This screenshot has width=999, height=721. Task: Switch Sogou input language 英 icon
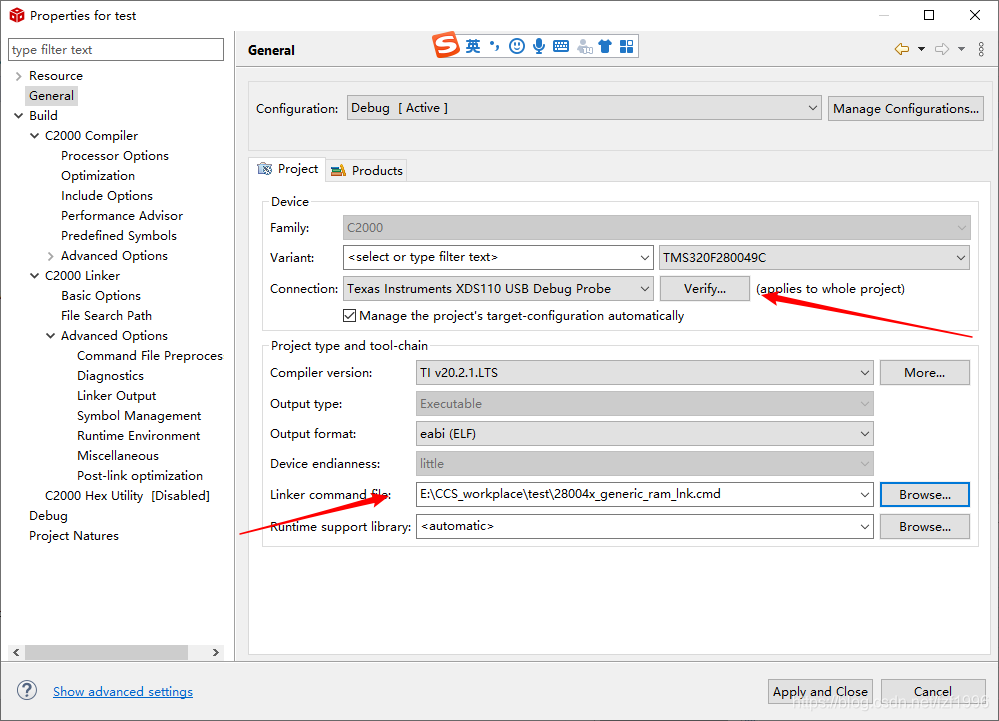[473, 46]
